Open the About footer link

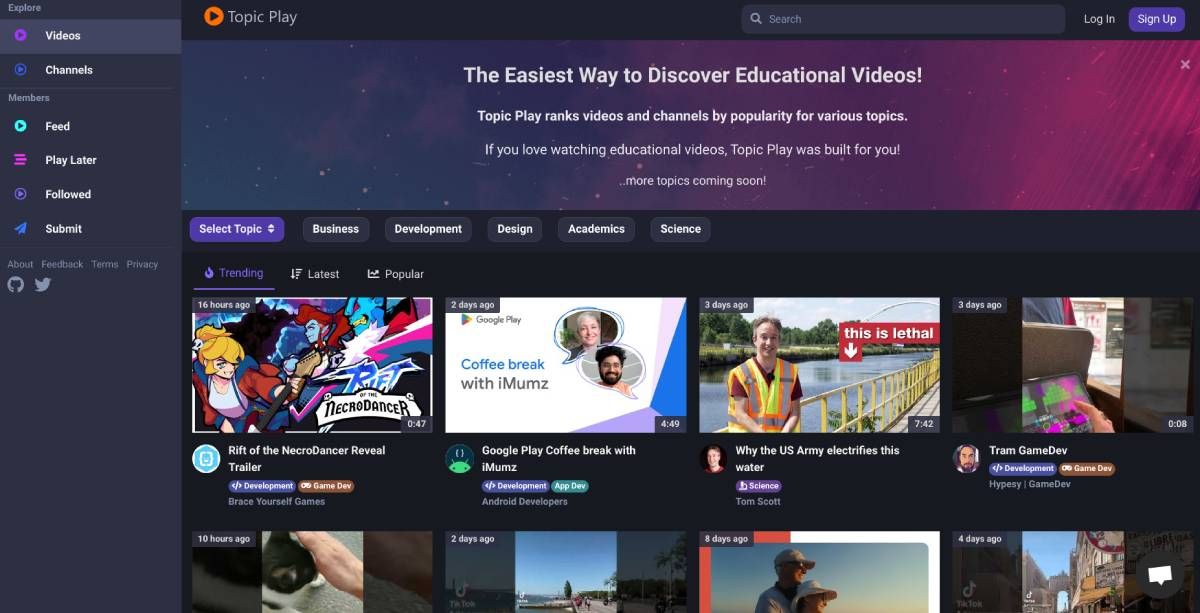pyautogui.click(x=20, y=264)
